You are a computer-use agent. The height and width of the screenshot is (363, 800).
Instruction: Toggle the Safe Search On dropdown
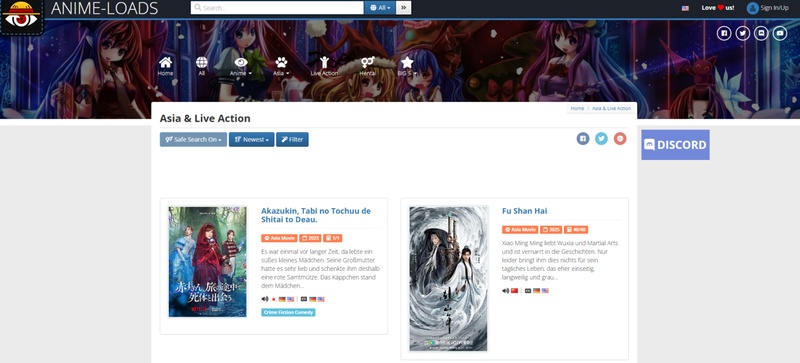coord(193,139)
